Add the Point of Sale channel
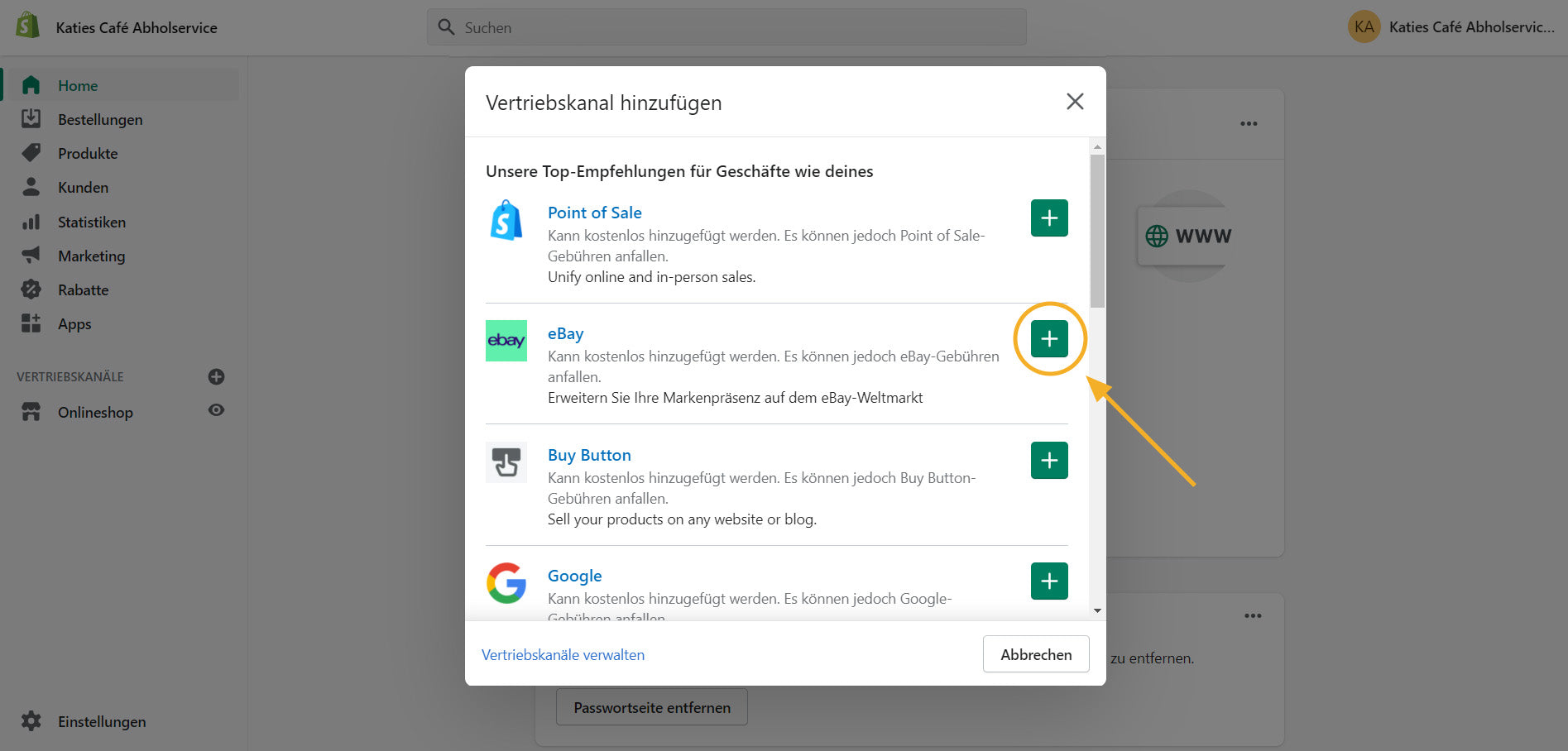This screenshot has height=751, width=1568. 1048,218
